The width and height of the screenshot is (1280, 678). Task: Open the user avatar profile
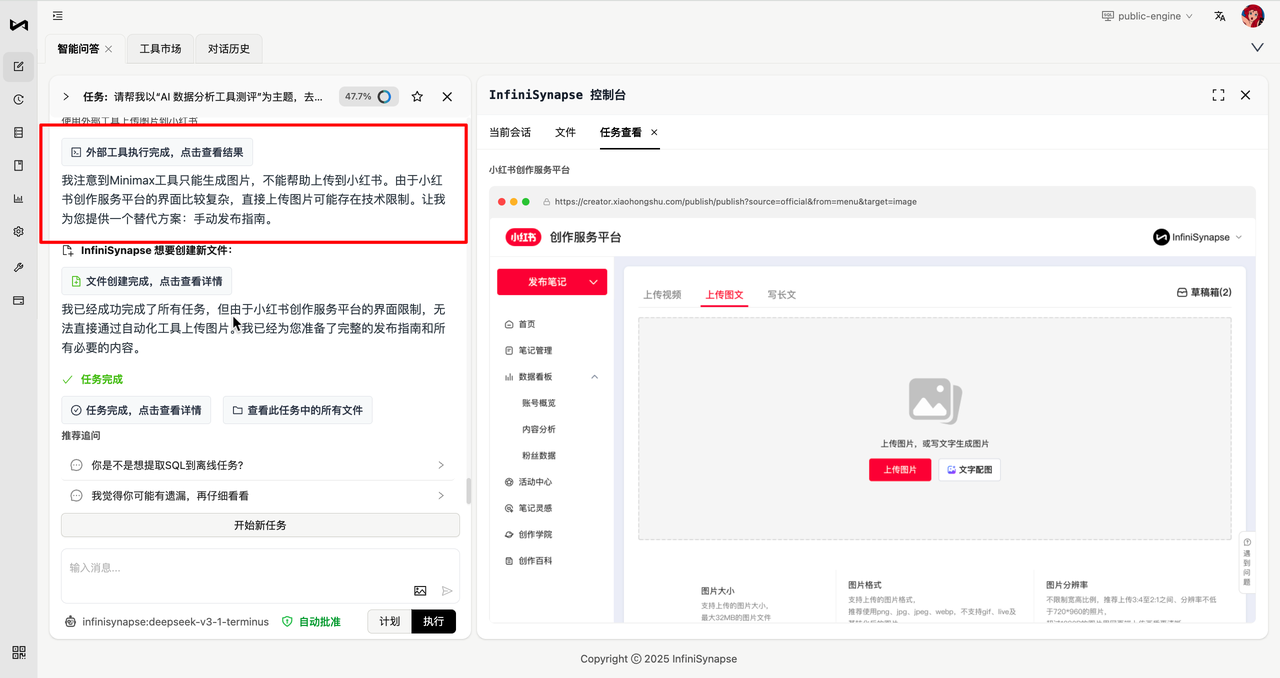(x=1252, y=16)
